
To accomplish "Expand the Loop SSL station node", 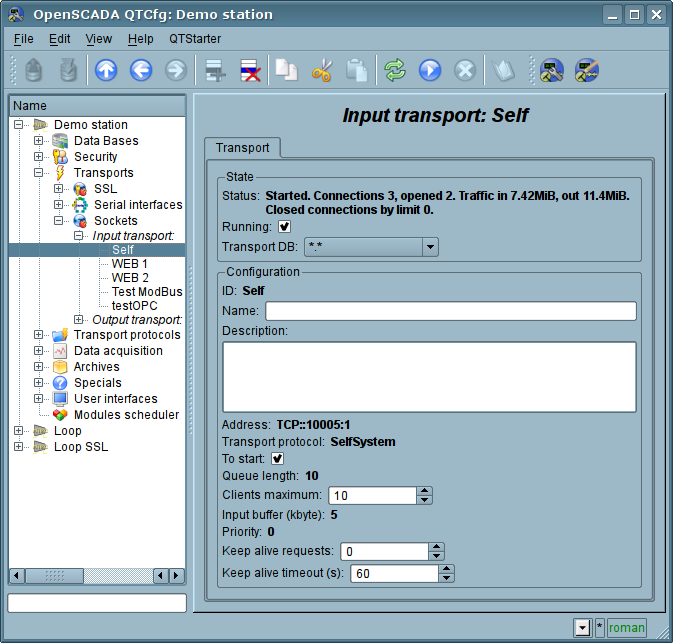I will 18,446.
